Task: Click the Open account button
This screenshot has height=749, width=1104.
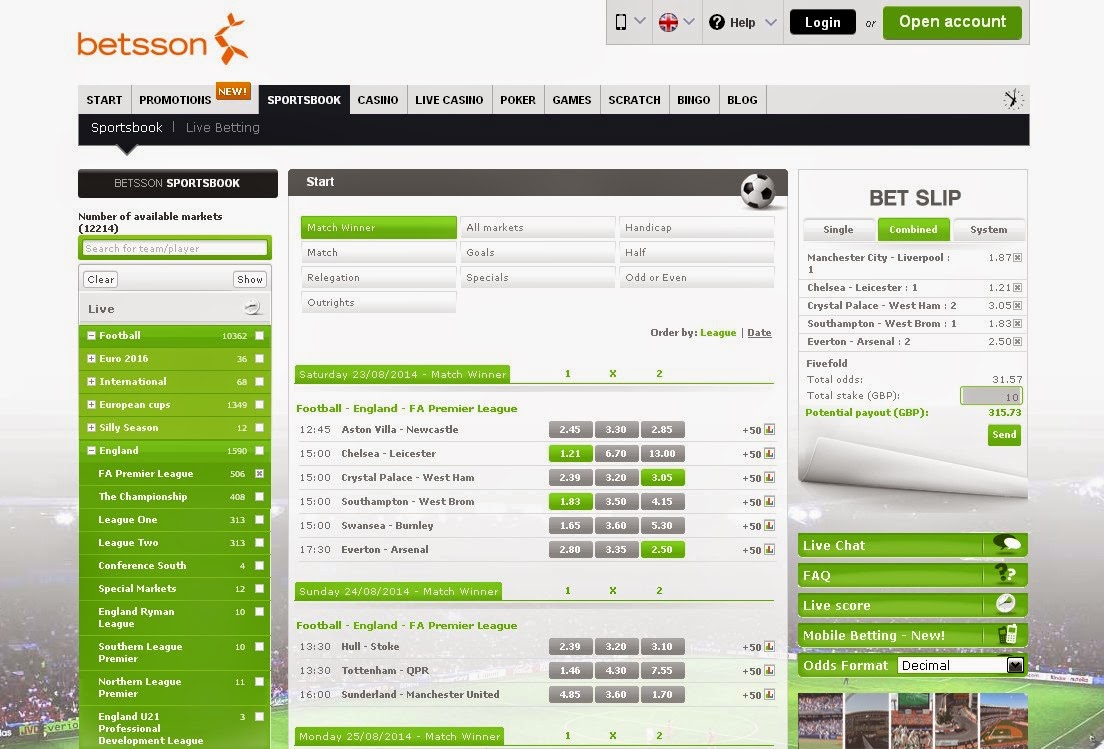Action: [x=952, y=23]
